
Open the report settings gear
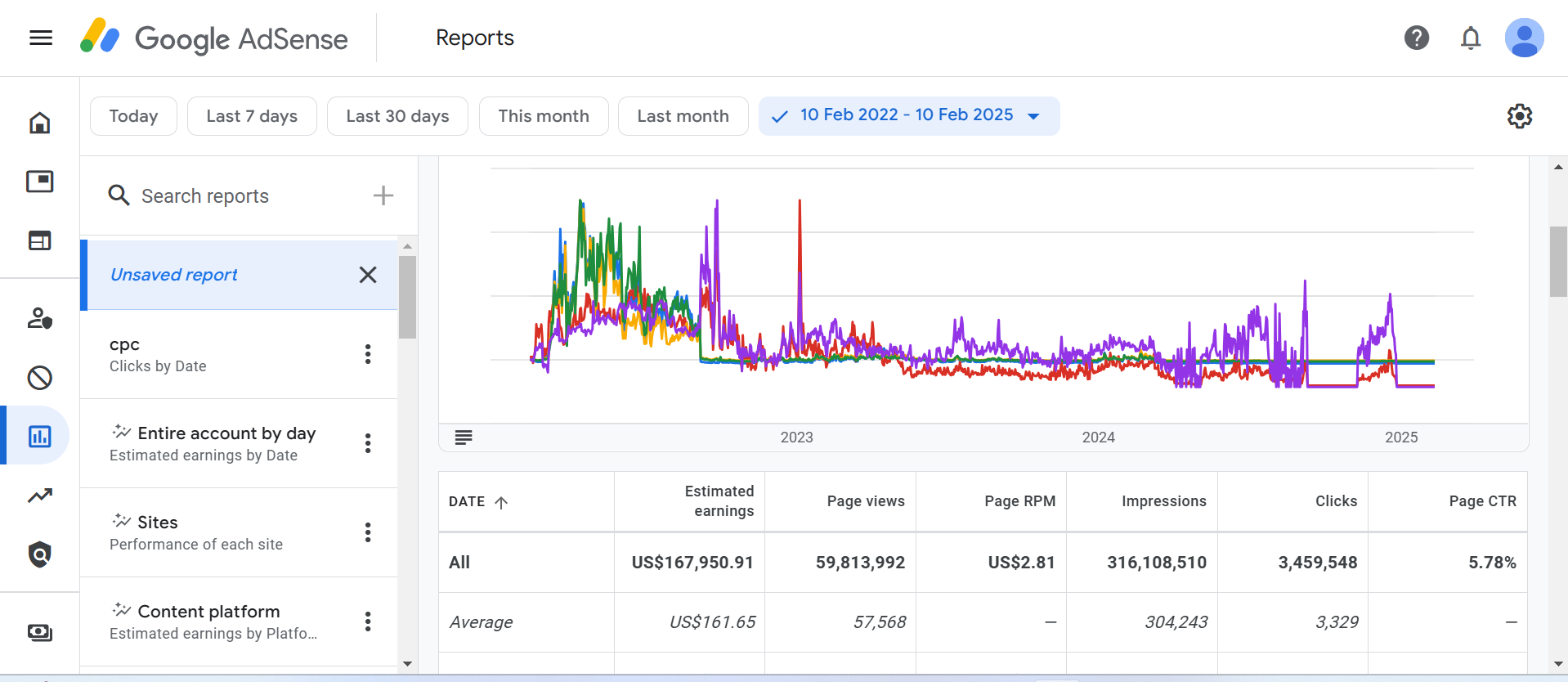point(1519,116)
